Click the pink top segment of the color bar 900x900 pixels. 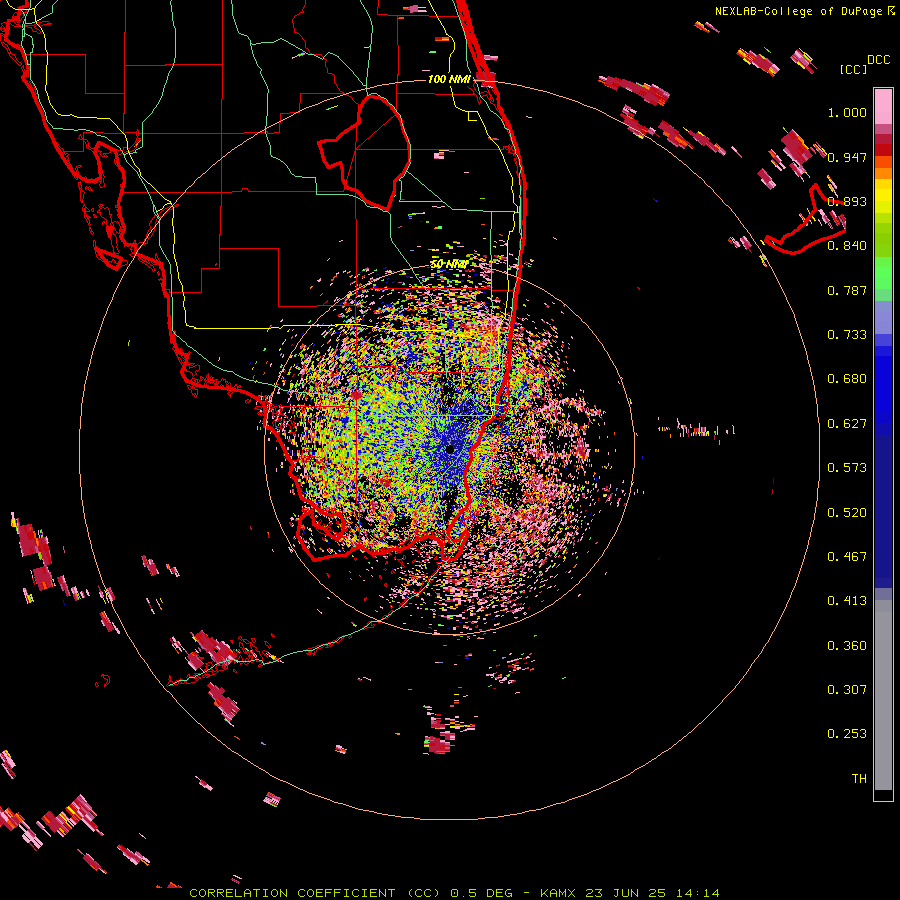coord(883,106)
